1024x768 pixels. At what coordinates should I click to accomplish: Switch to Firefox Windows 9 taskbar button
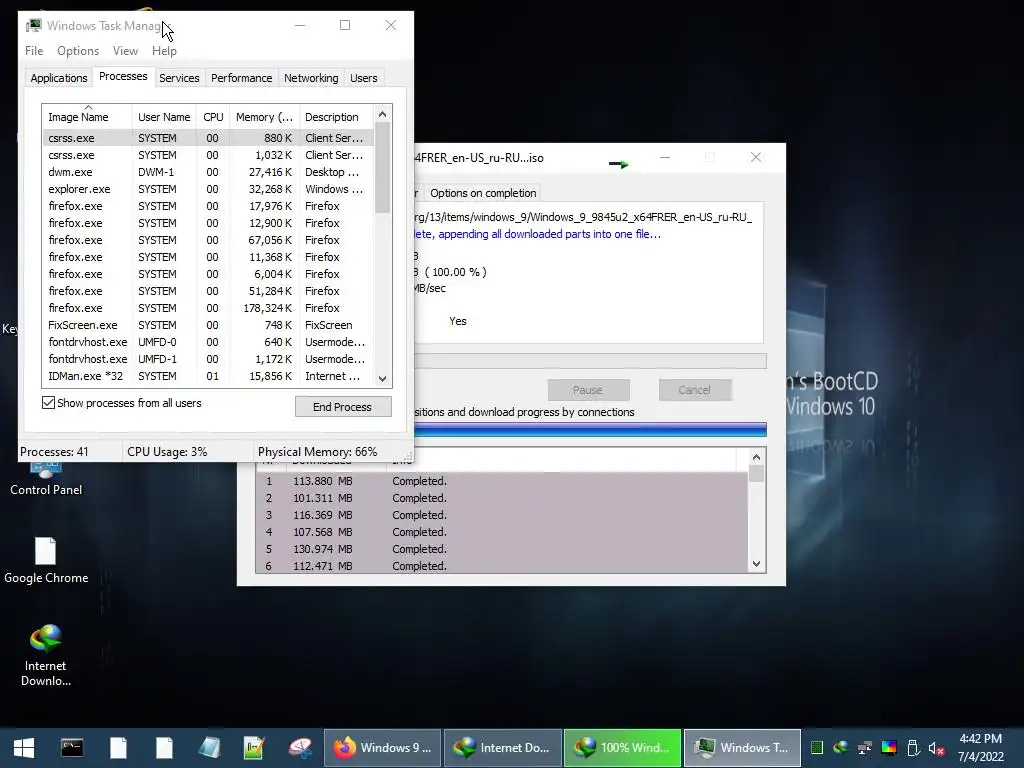pyautogui.click(x=383, y=748)
